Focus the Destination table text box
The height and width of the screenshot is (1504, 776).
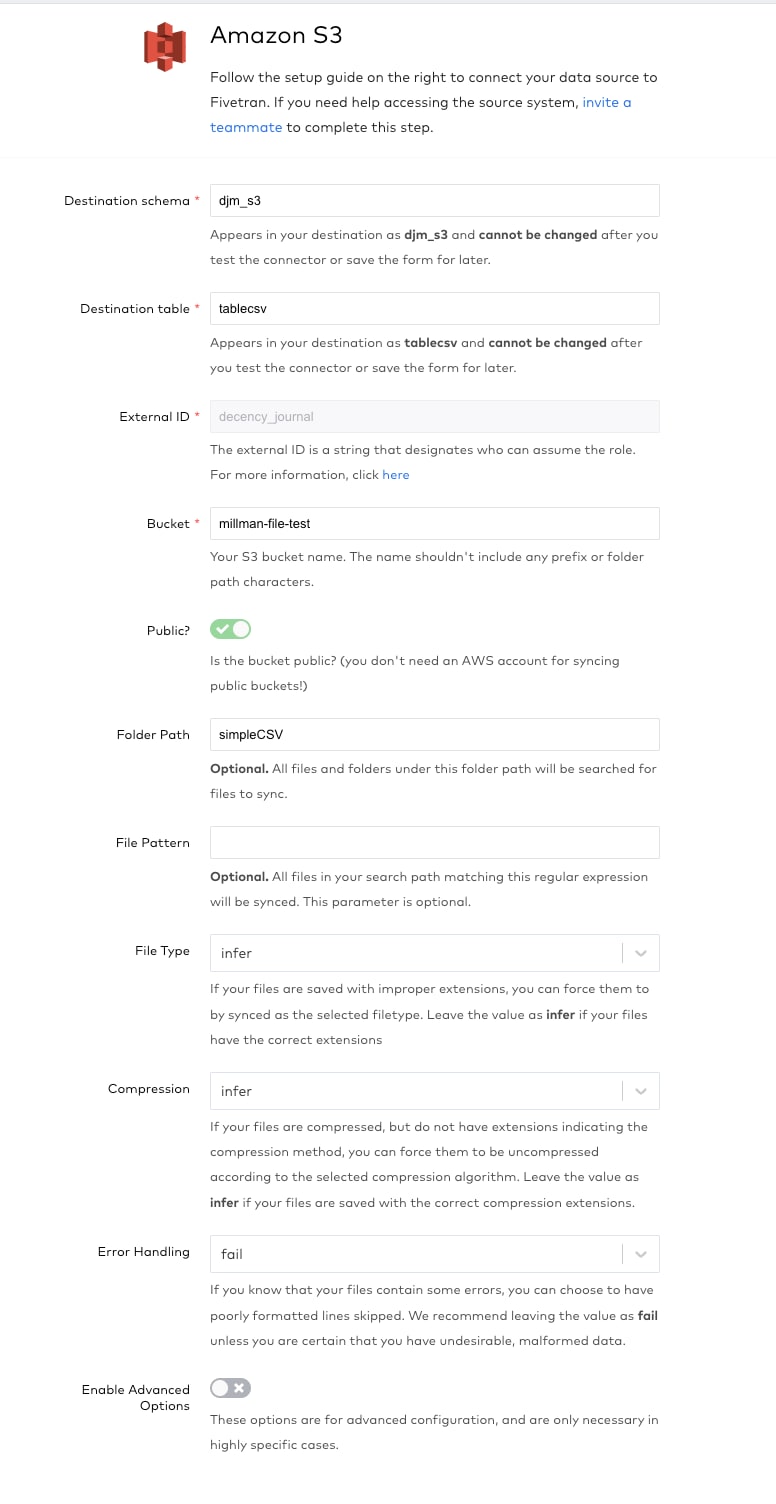(x=435, y=308)
